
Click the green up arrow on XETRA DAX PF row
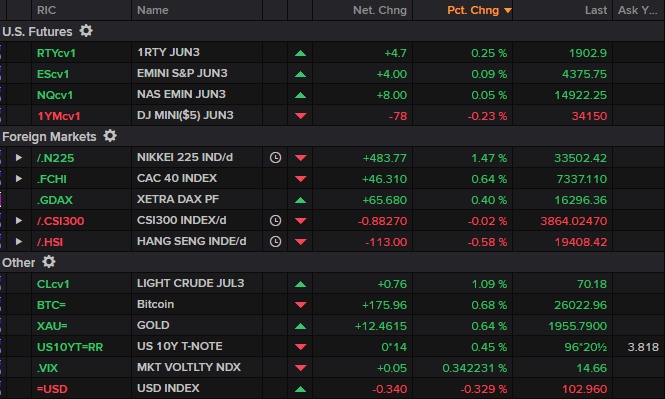[x=300, y=200]
